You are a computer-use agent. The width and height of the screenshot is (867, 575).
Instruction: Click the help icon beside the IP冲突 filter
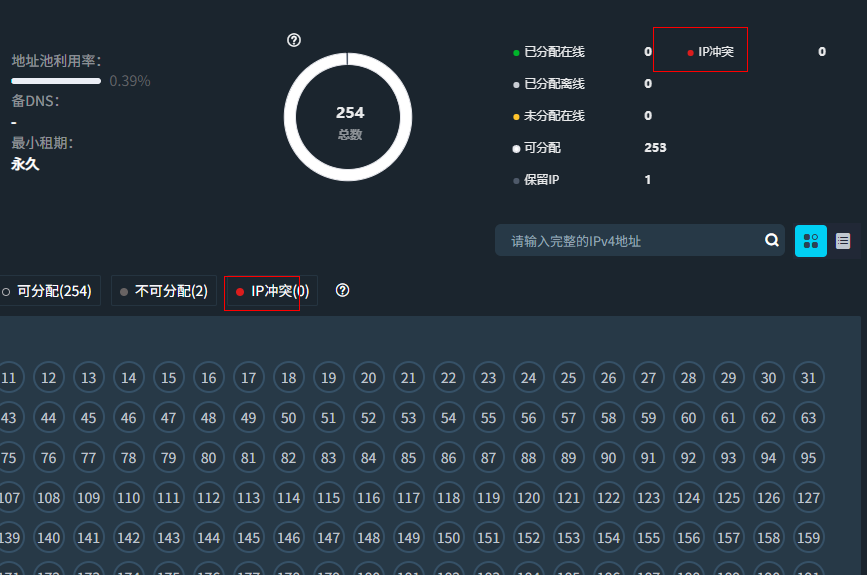(x=342, y=290)
